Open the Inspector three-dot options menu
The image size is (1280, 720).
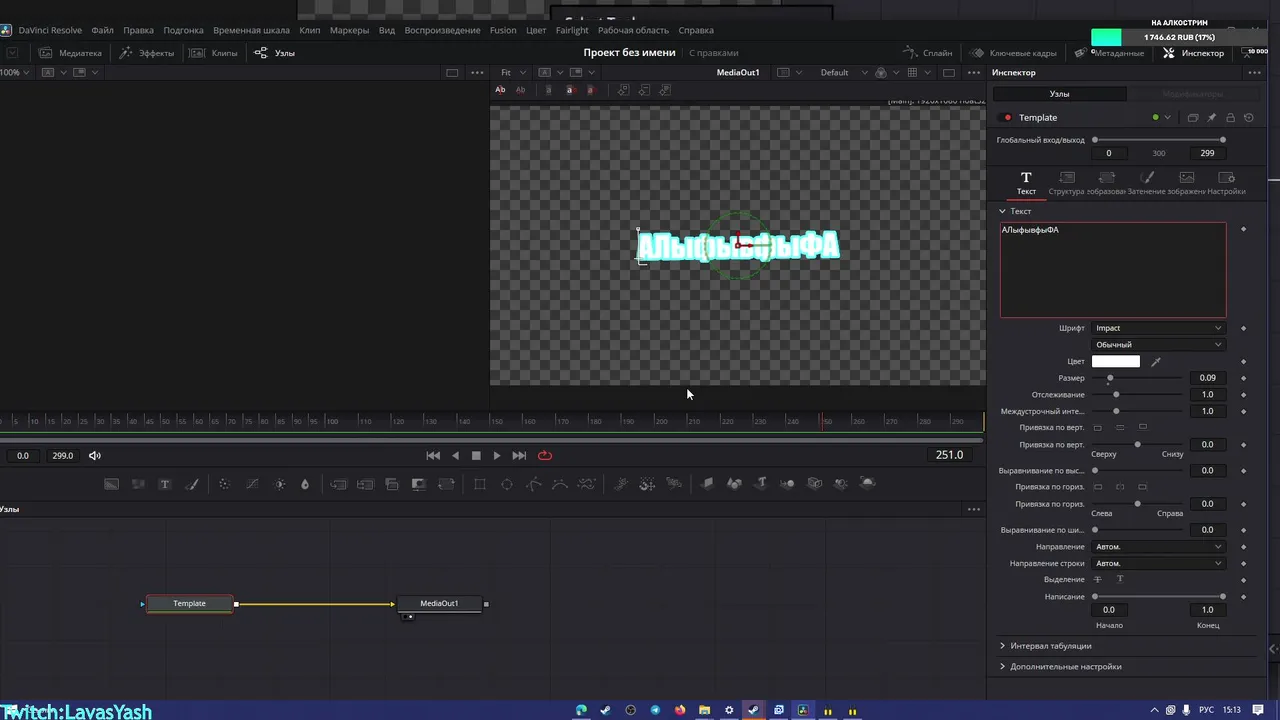pyautogui.click(x=1255, y=72)
